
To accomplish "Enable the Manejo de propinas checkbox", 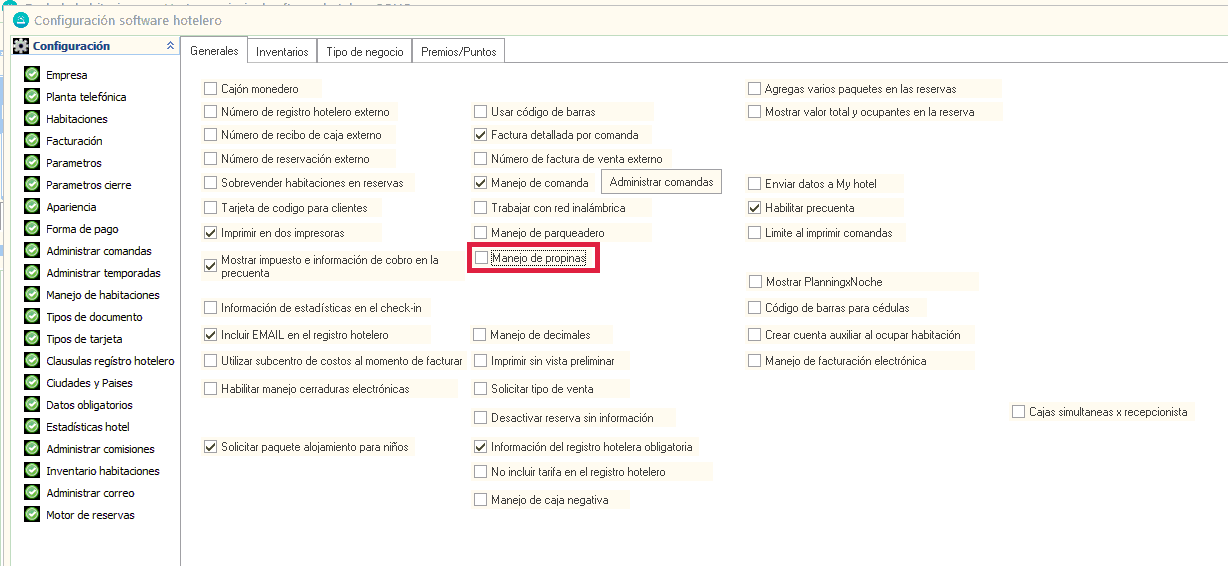I will point(482,258).
